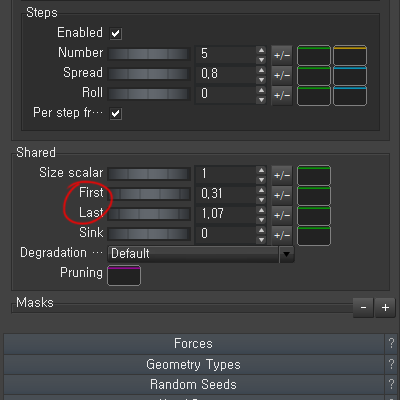Screen dimensions: 400x400
Task: Open the green curve box for Size scalar
Action: point(314,176)
